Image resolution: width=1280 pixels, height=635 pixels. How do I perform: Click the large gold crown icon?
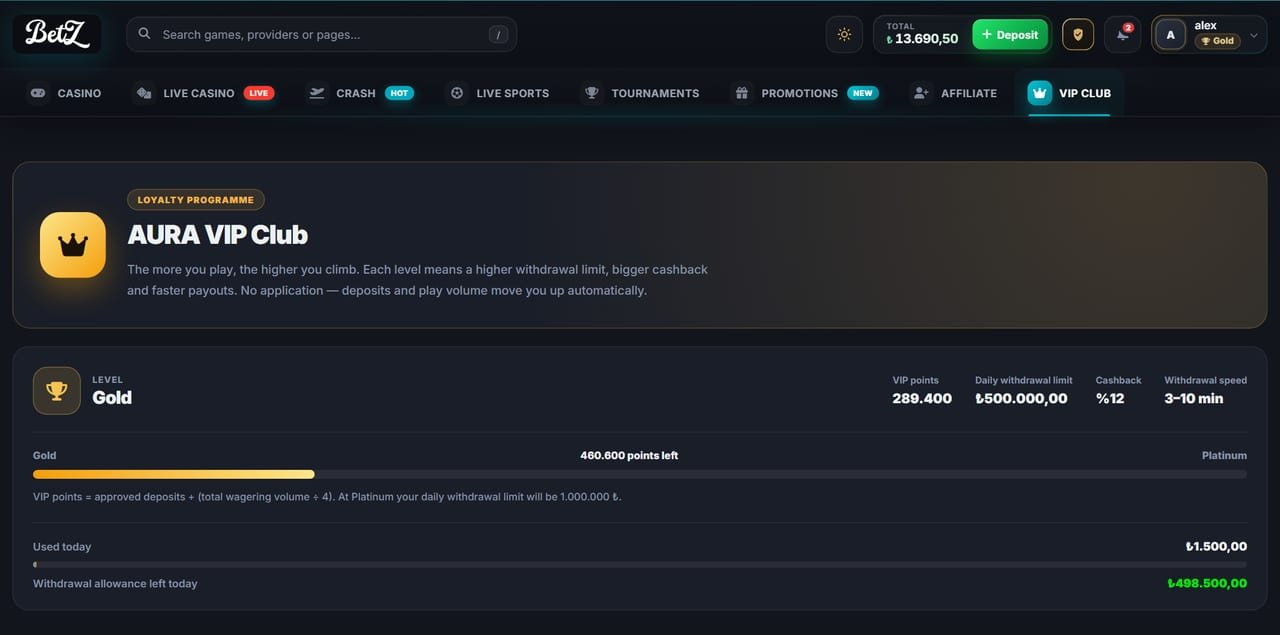click(73, 245)
